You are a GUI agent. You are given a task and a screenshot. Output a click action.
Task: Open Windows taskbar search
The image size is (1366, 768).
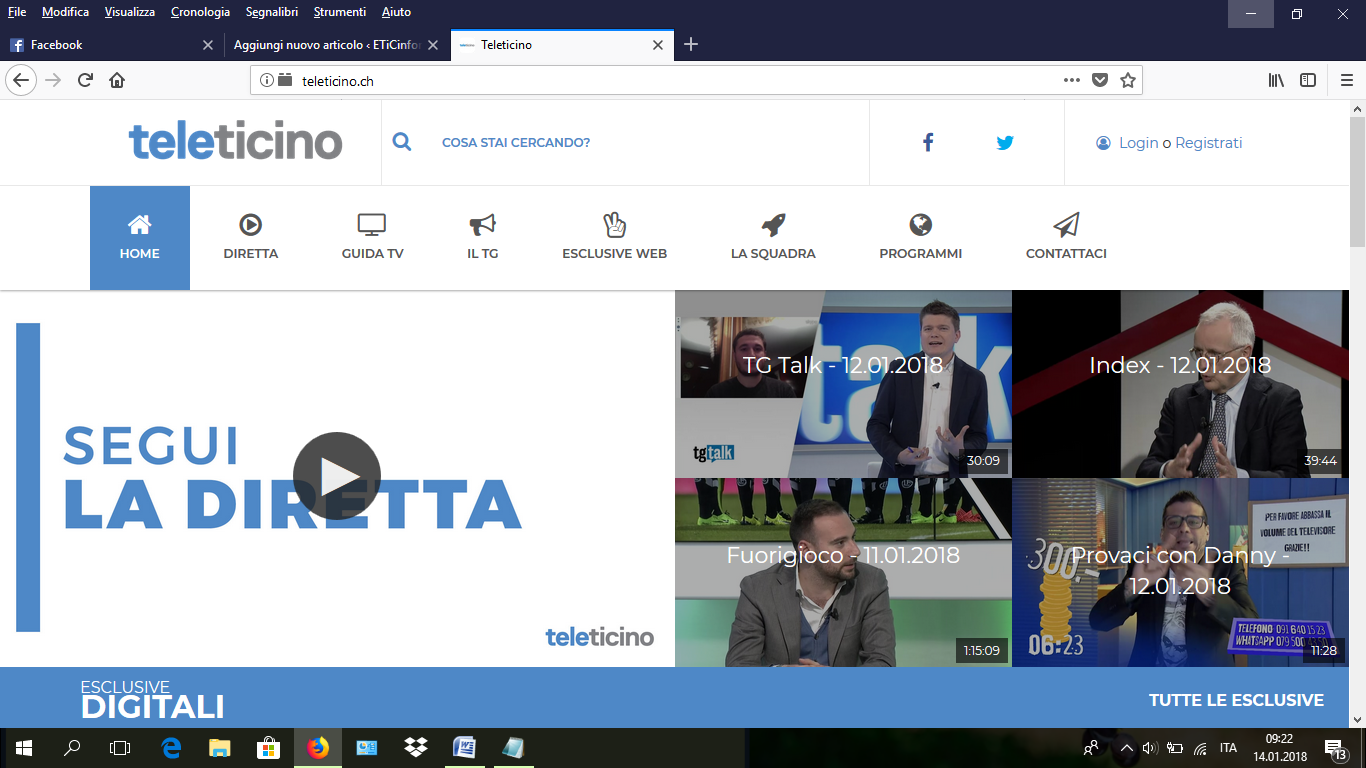[72, 748]
